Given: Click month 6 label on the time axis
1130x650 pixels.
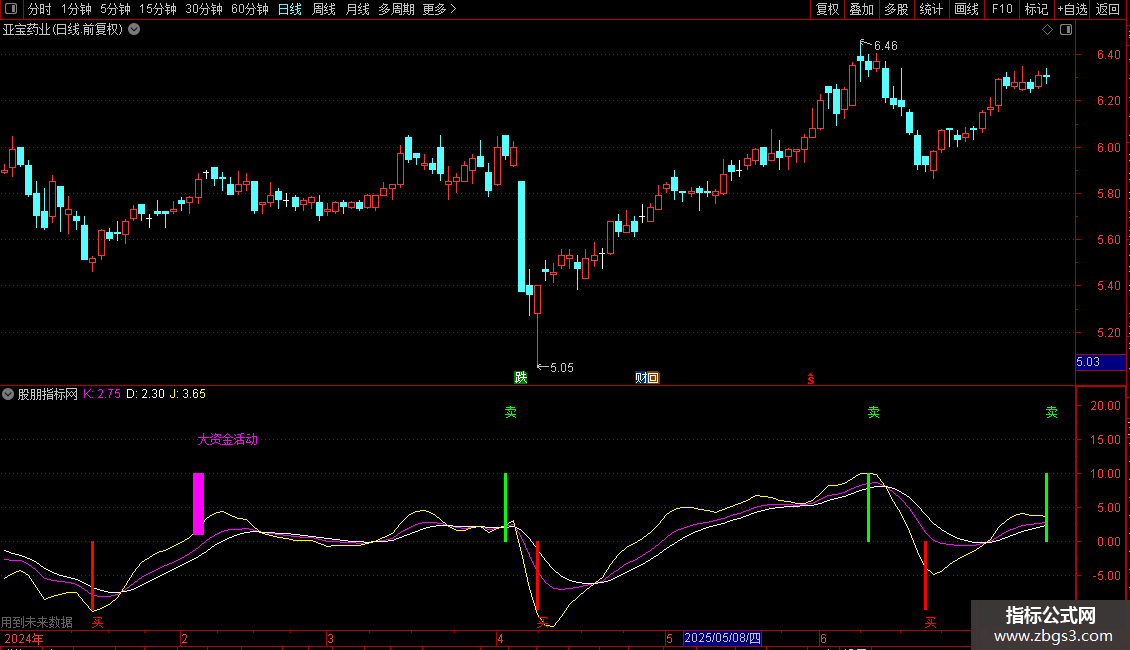Looking at the screenshot, I should [823, 638].
